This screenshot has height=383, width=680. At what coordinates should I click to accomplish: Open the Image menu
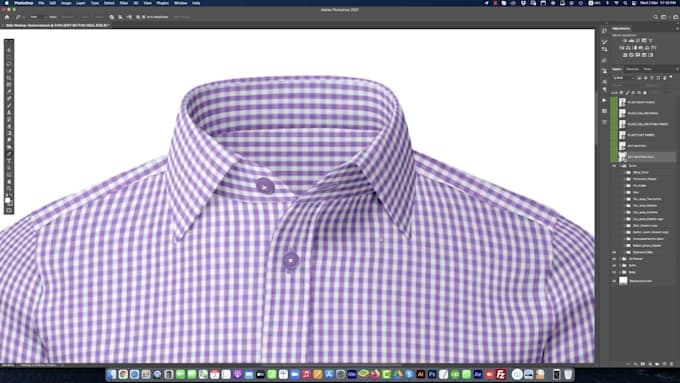tap(66, 3)
